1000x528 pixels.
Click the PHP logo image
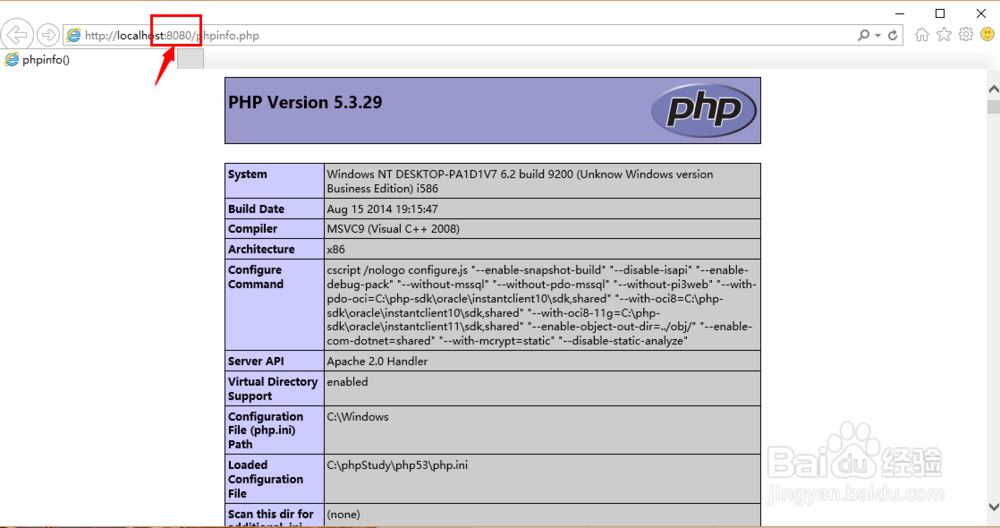pos(703,111)
